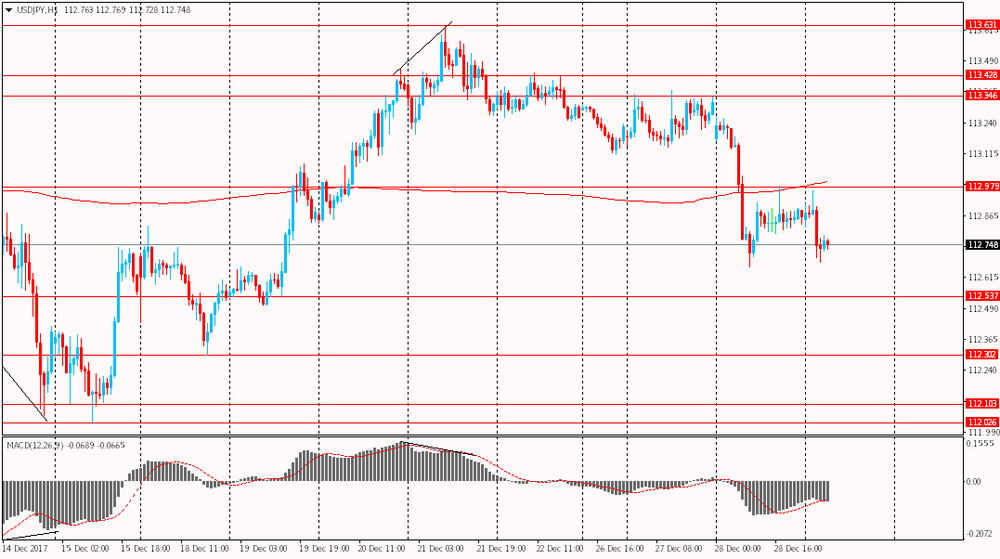This screenshot has height=559, width=1000.
Task: Click the OHLC values 112.763 112.769 112.728 112.748
Action: (128, 10)
